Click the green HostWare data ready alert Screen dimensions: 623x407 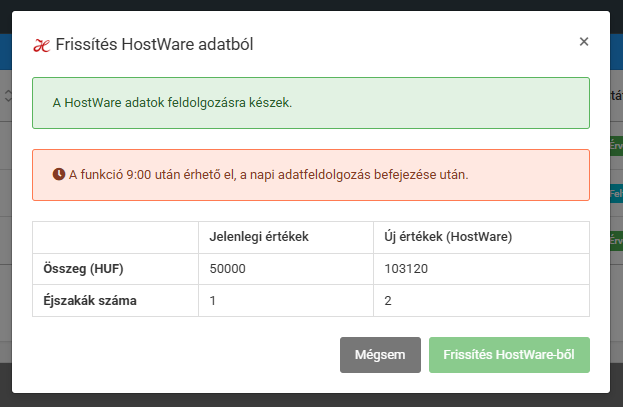[x=311, y=103]
